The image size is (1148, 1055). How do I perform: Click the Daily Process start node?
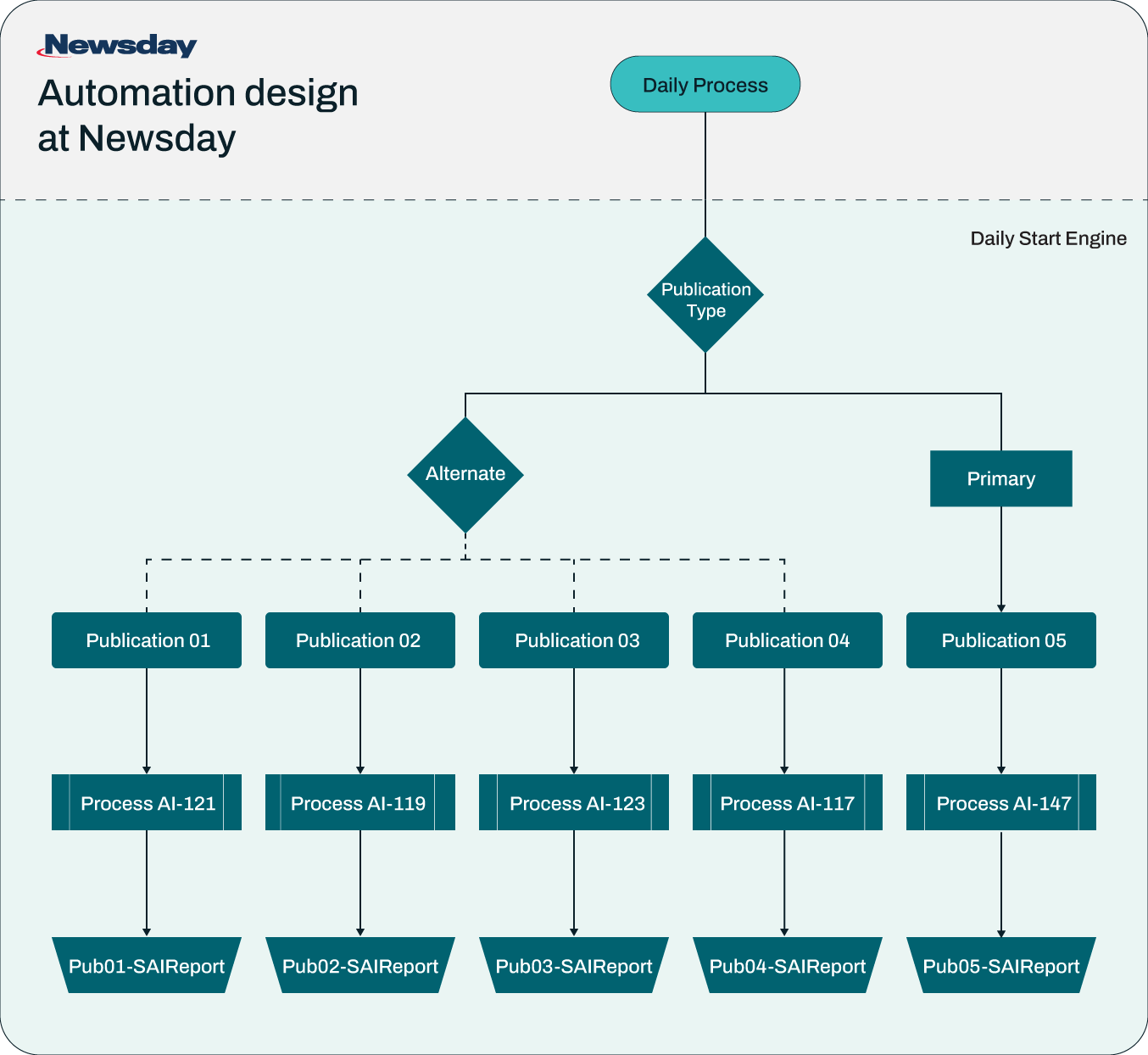pyautogui.click(x=705, y=84)
